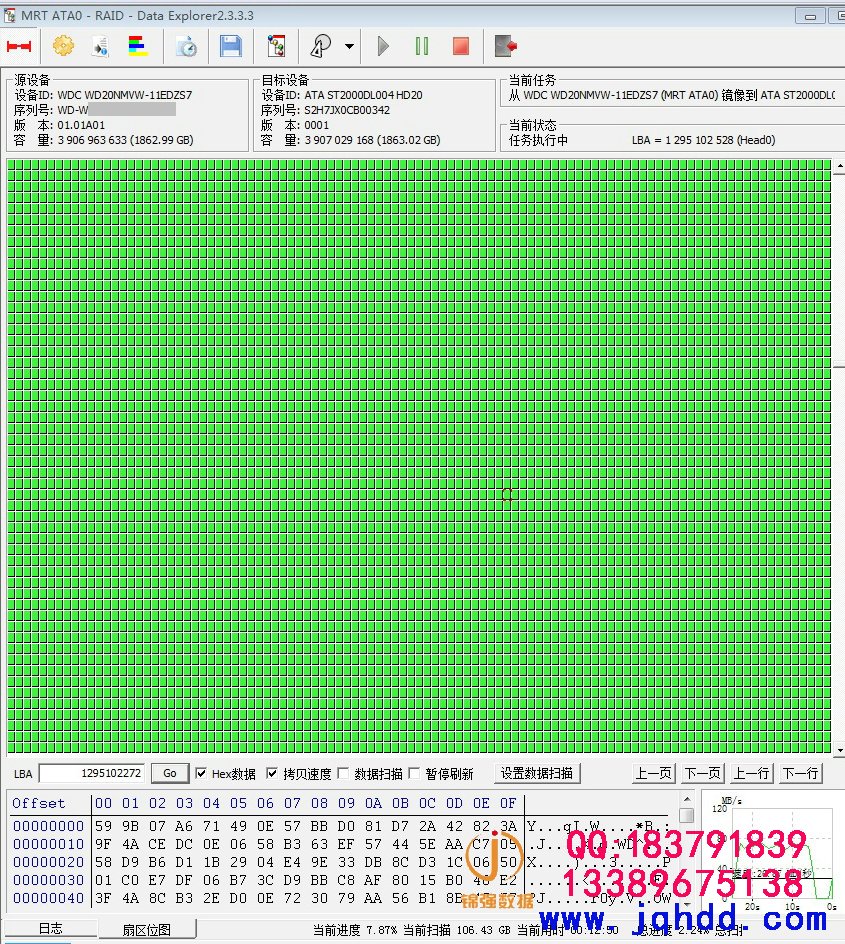This screenshot has height=944, width=845.
Task: Go to previous page with 上一页
Action: tap(654, 773)
